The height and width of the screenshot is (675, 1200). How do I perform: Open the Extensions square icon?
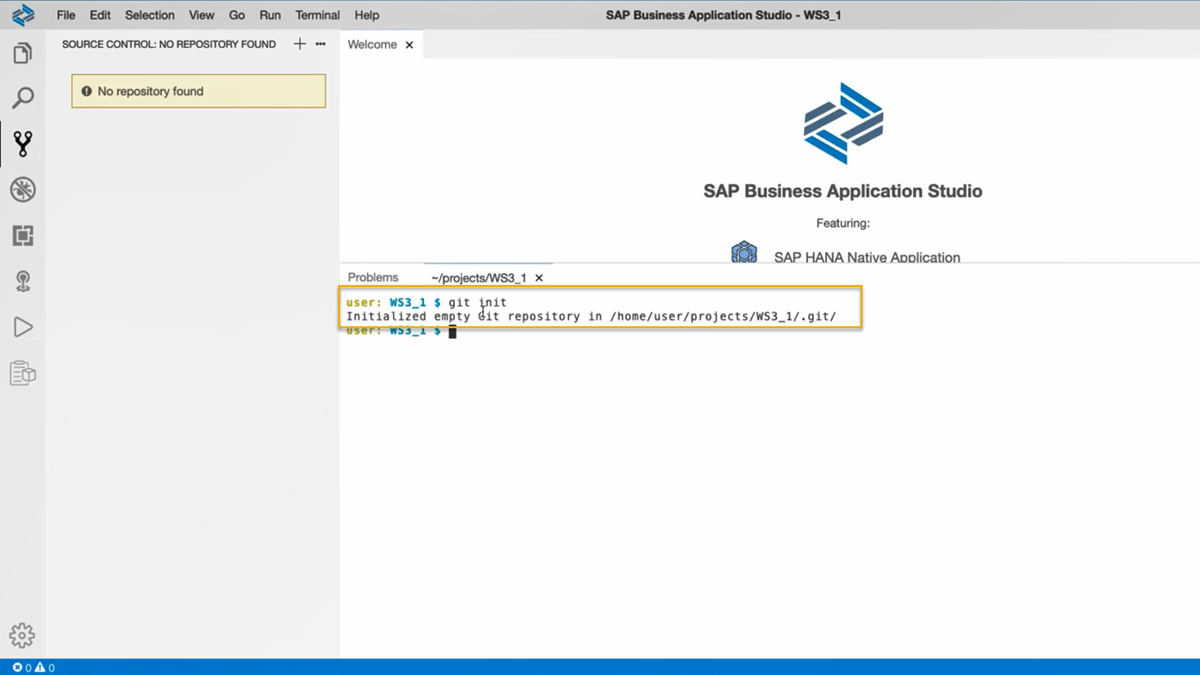(22, 235)
